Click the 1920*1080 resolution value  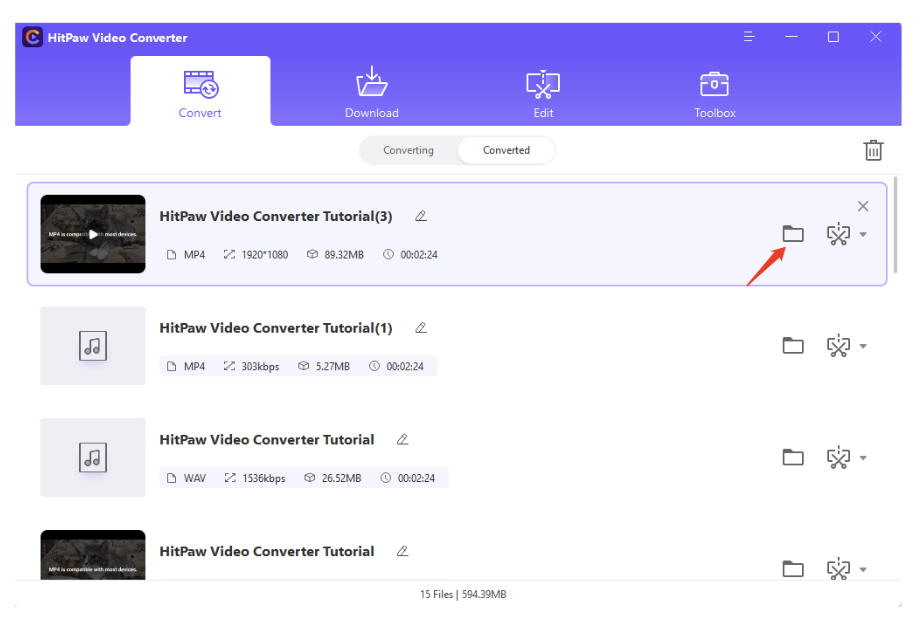(x=265, y=255)
